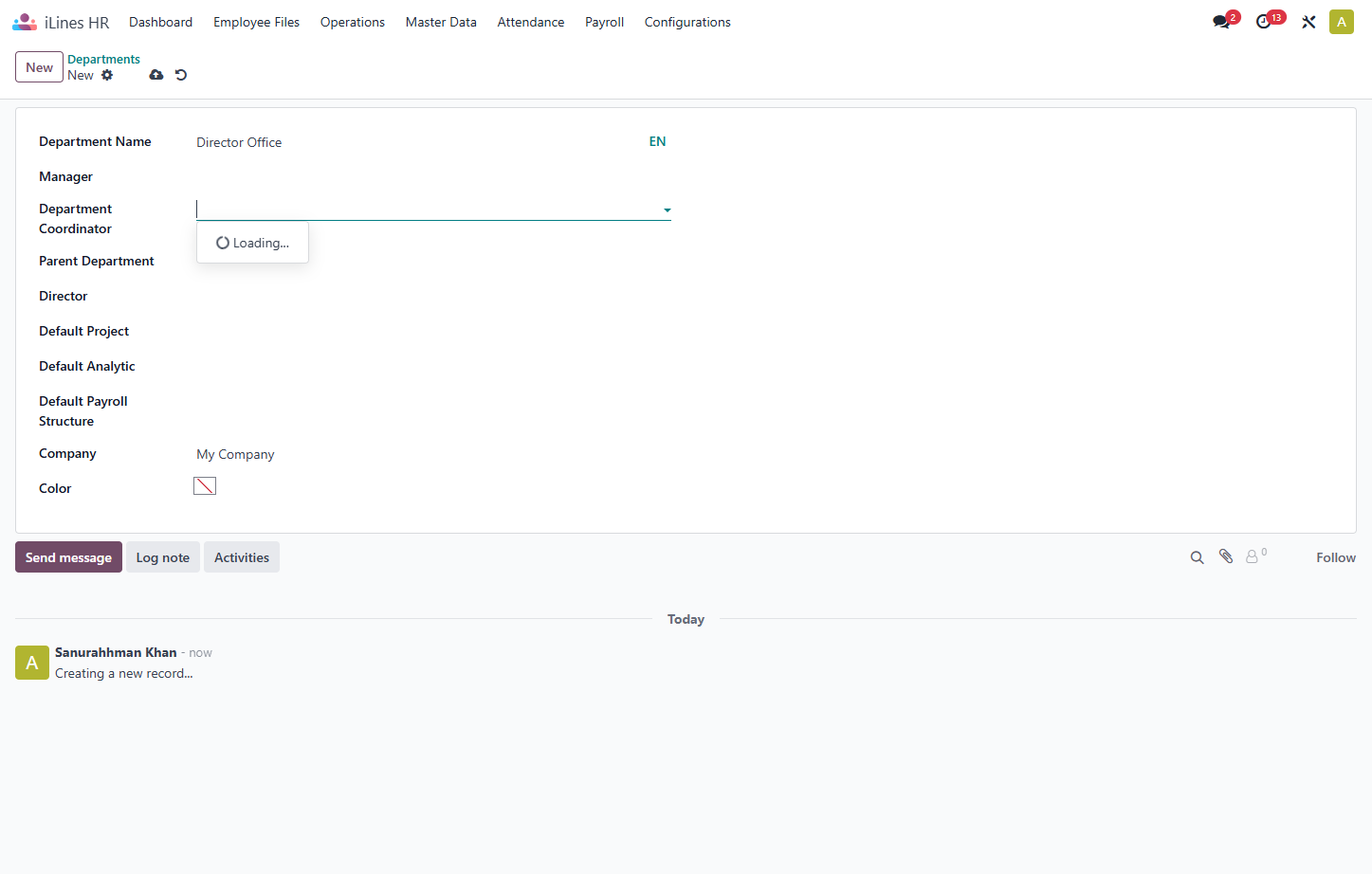Screen dimensions: 1372x874
Task: Click the Director field
Action: click(433, 296)
